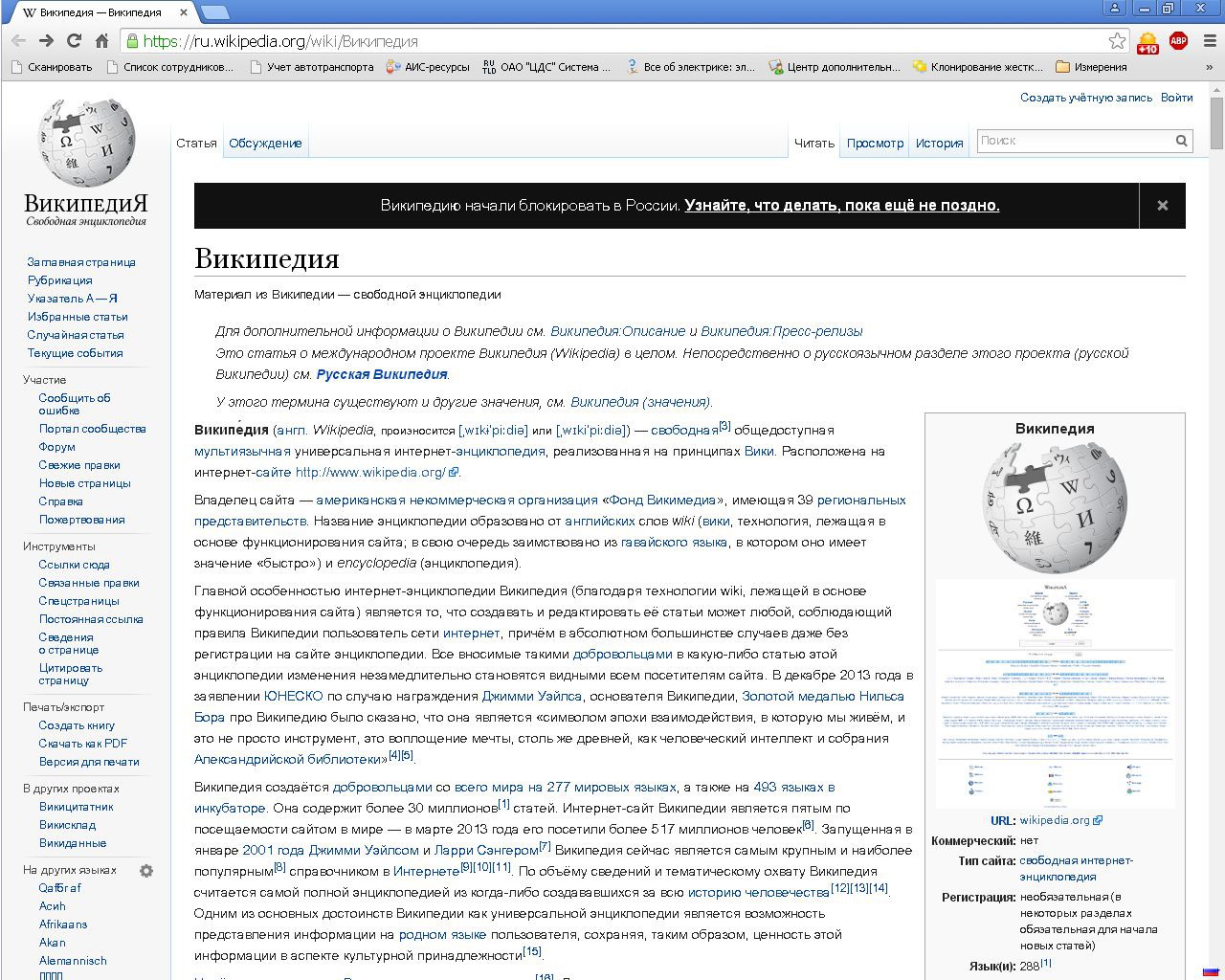The height and width of the screenshot is (980, 1225).
Task: Click footnote reference [3] after свободная
Action: [724, 426]
